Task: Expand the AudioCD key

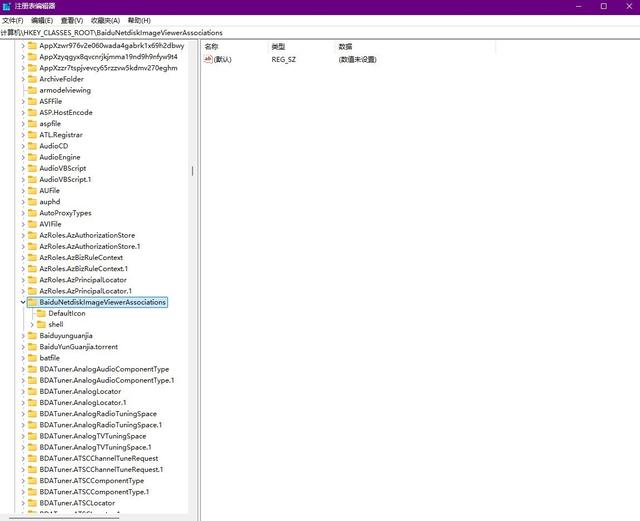Action: coord(23,146)
